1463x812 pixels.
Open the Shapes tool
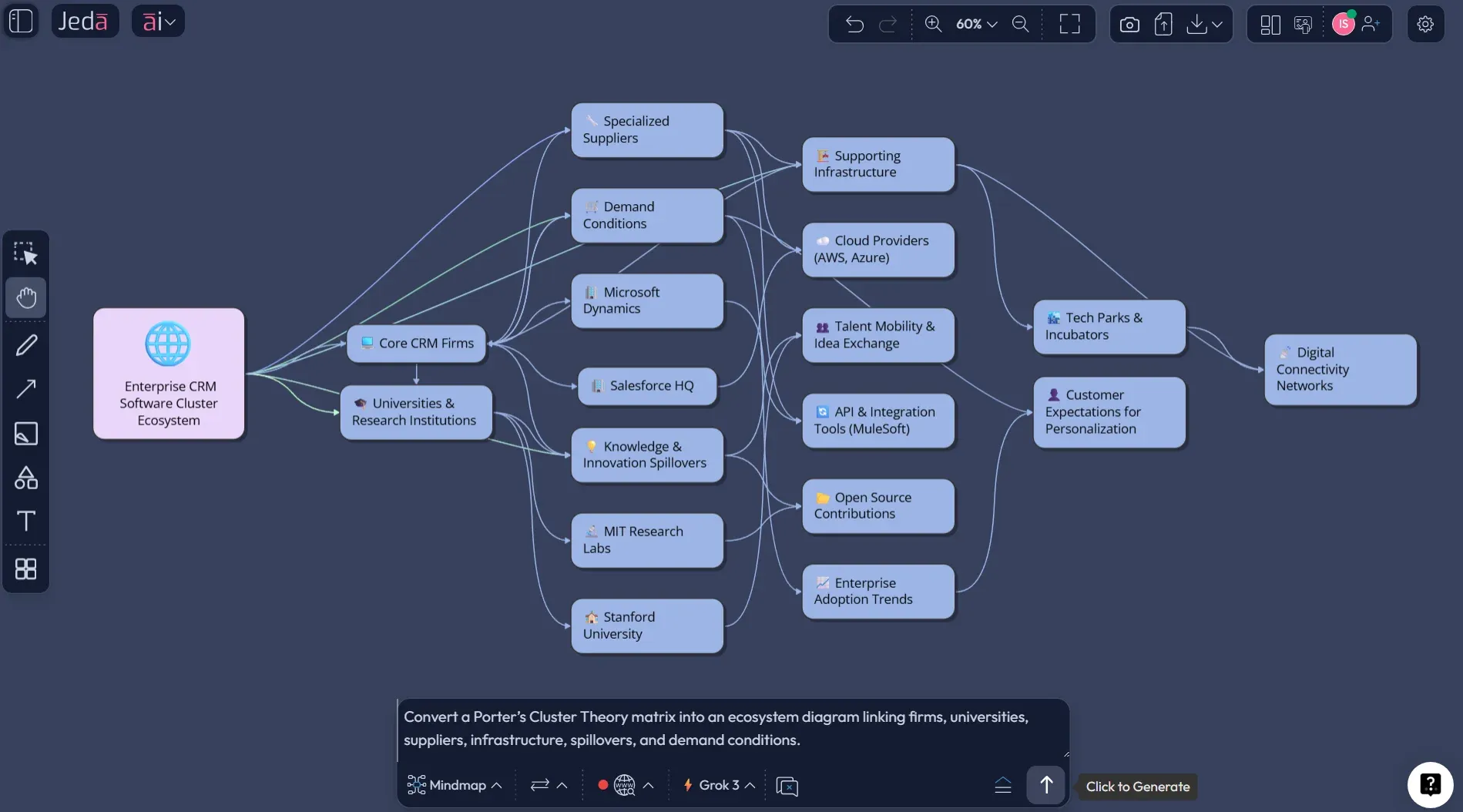tap(25, 478)
